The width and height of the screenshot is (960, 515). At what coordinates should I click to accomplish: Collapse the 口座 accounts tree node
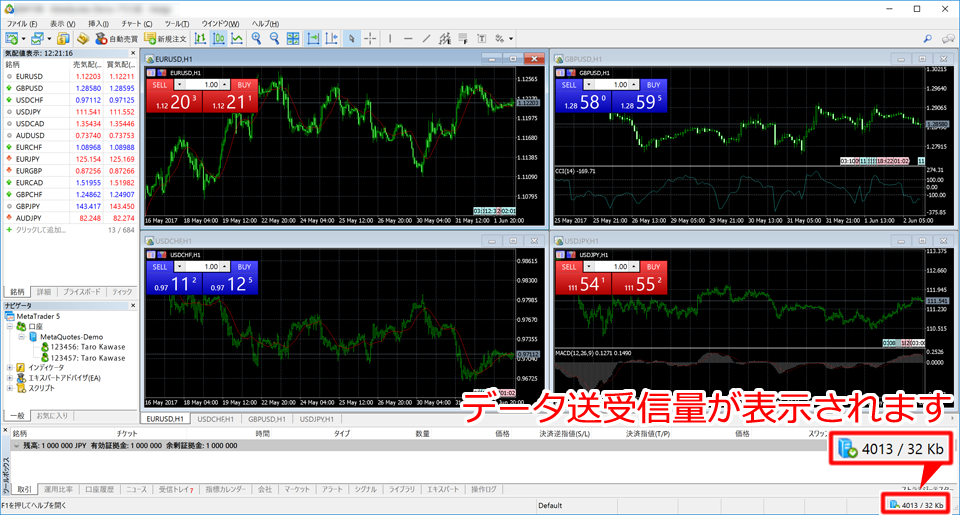click(10, 326)
